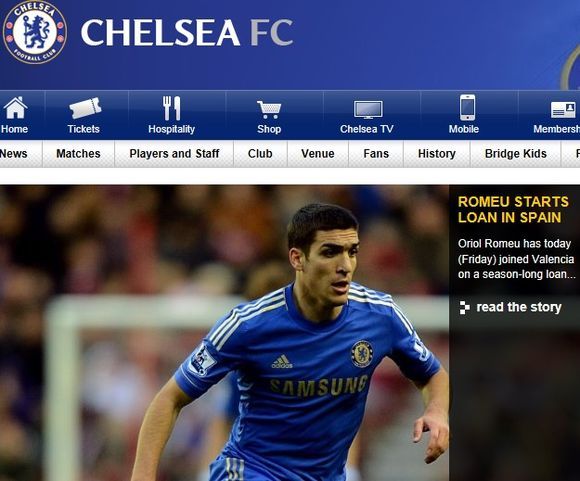The width and height of the screenshot is (580, 481).
Task: Click the read the story arrow icon
Action: click(464, 307)
